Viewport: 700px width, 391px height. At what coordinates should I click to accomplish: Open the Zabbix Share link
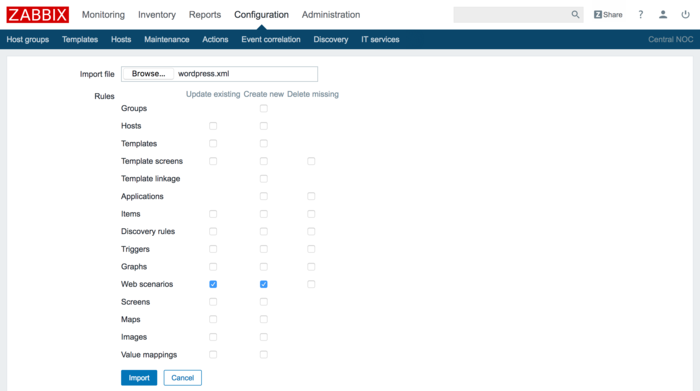pos(608,15)
